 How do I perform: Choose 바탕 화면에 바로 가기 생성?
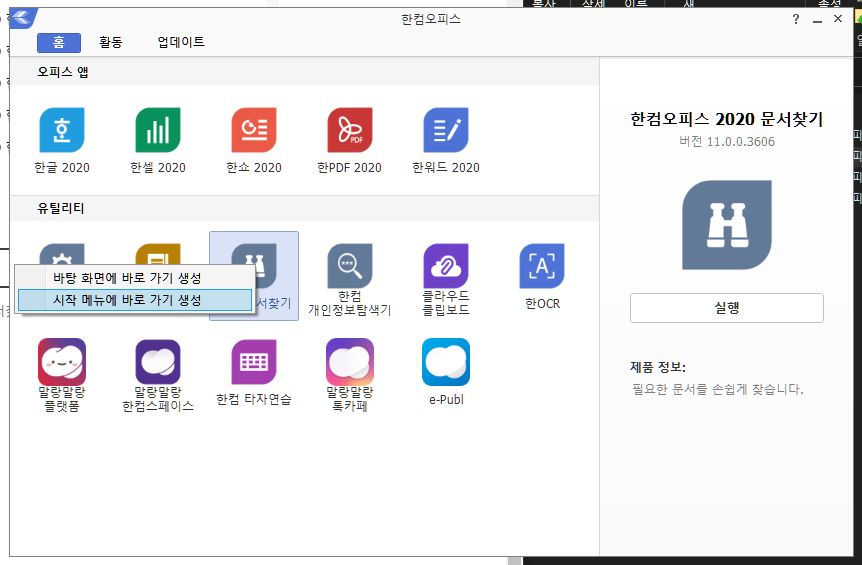135,278
